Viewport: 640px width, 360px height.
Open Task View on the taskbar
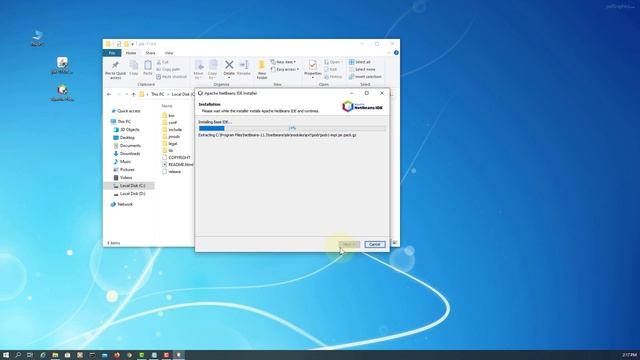pos(30,355)
